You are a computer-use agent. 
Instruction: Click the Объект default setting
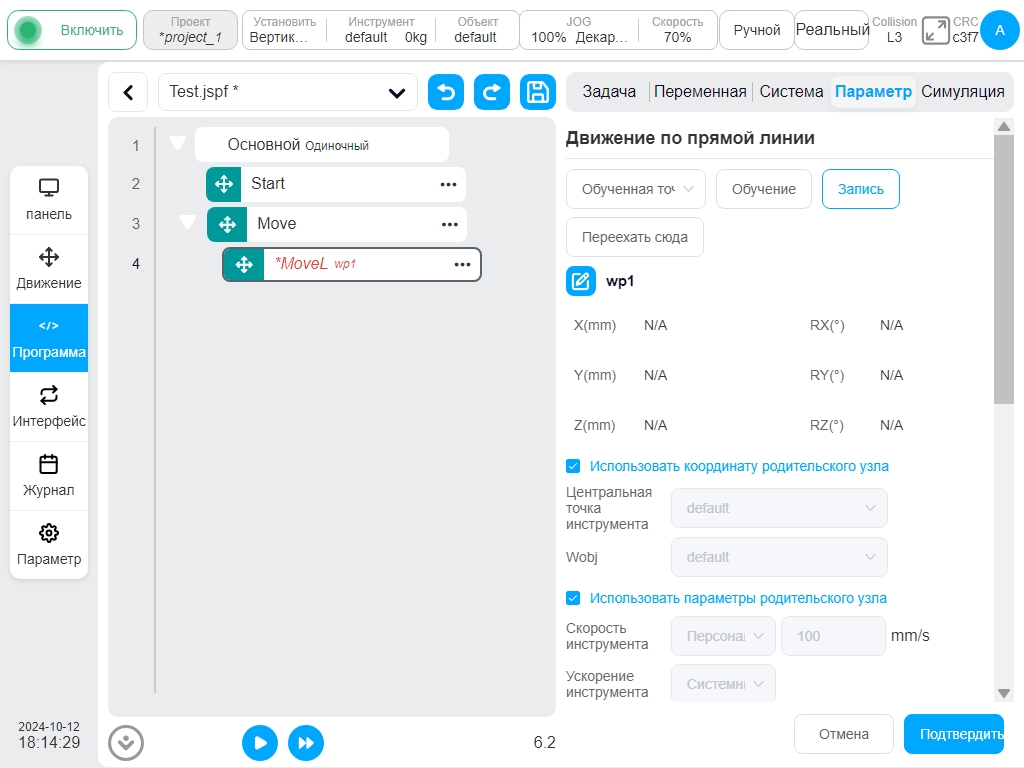pos(477,30)
